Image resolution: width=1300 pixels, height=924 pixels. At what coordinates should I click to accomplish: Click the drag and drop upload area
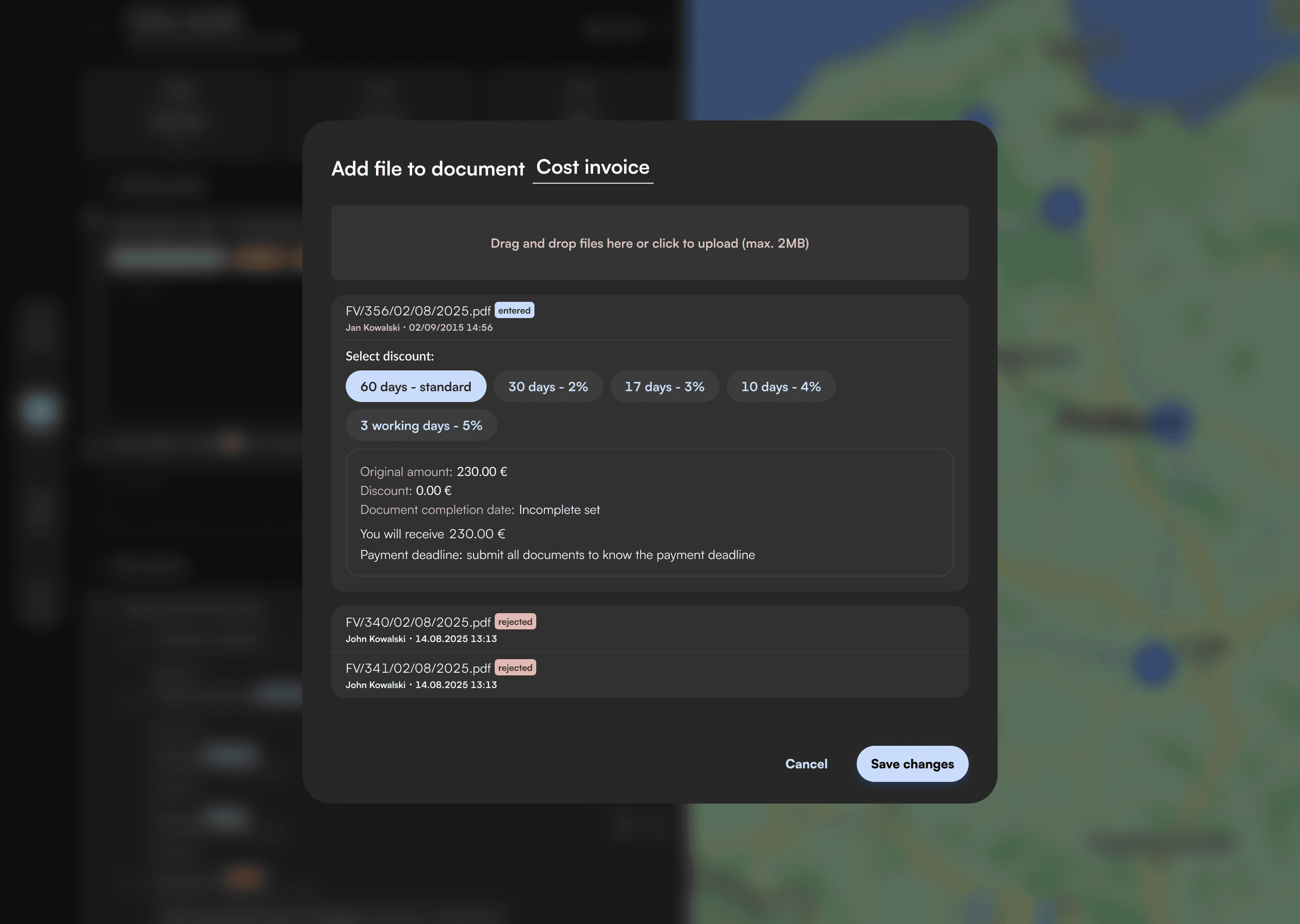click(x=650, y=243)
